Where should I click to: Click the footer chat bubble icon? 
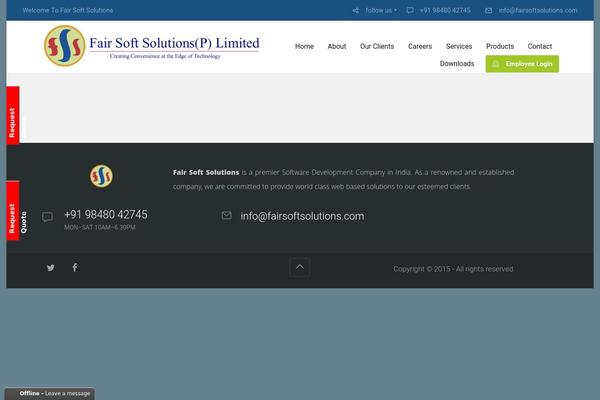pos(47,217)
